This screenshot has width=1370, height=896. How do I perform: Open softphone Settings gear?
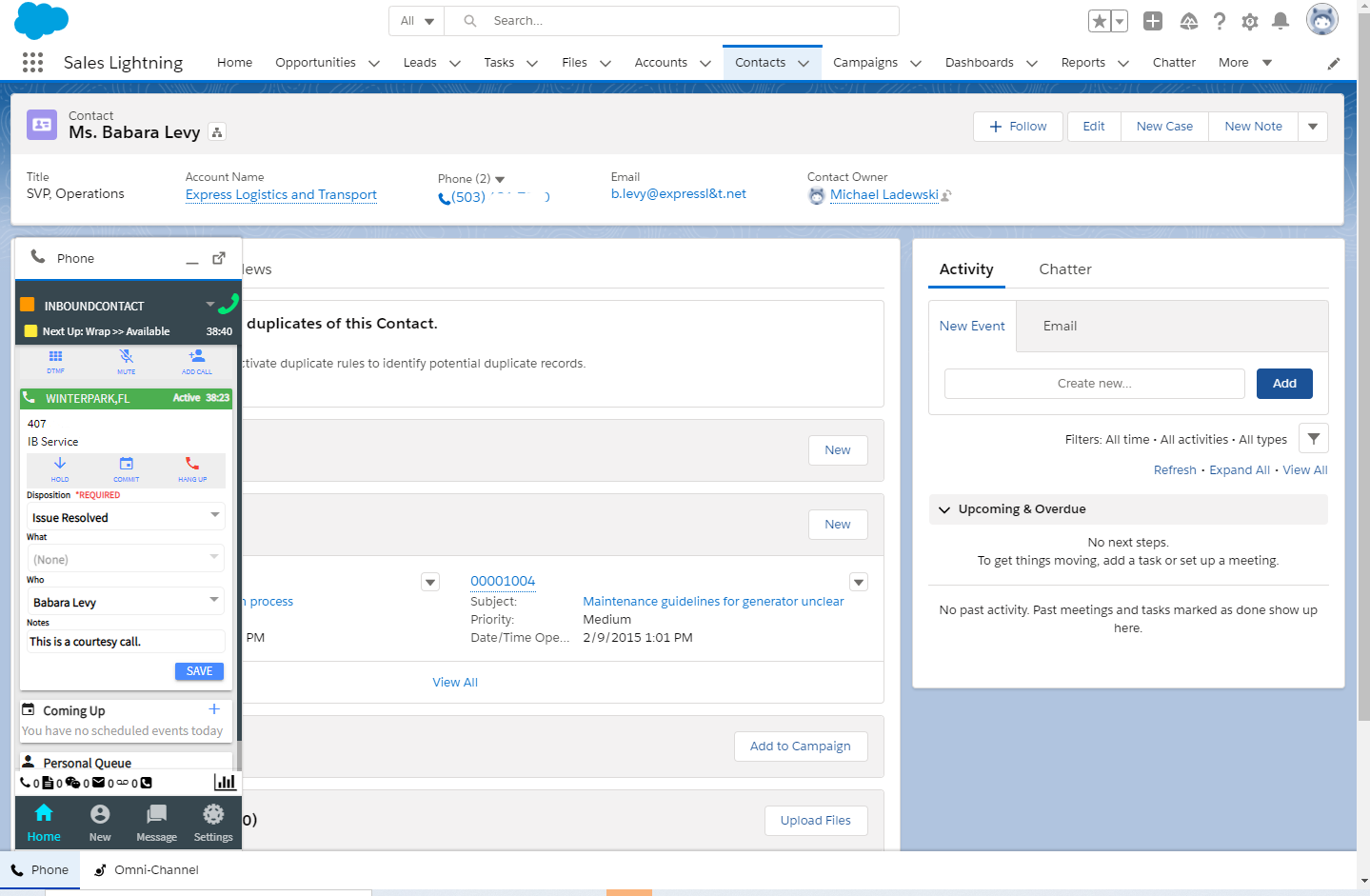(212, 821)
